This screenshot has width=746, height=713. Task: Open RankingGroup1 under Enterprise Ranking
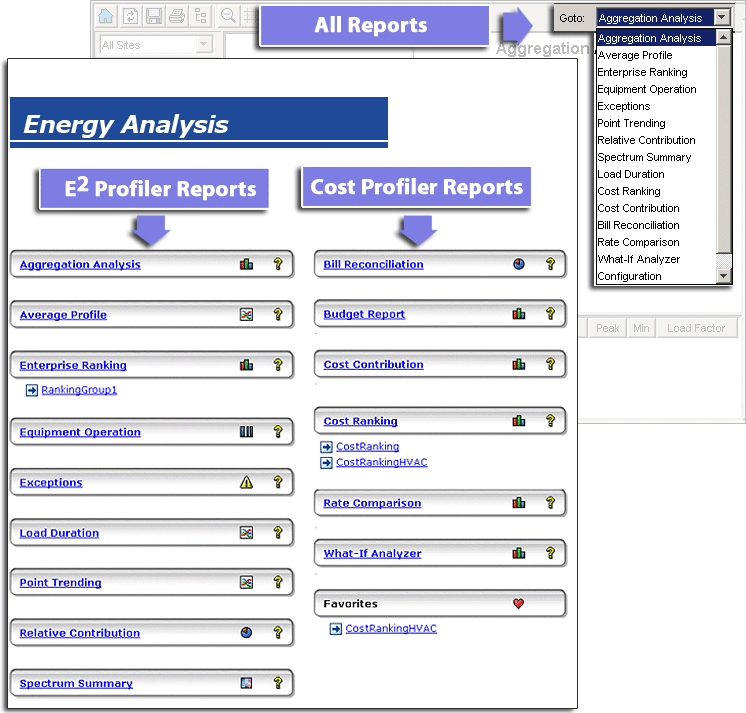78,390
